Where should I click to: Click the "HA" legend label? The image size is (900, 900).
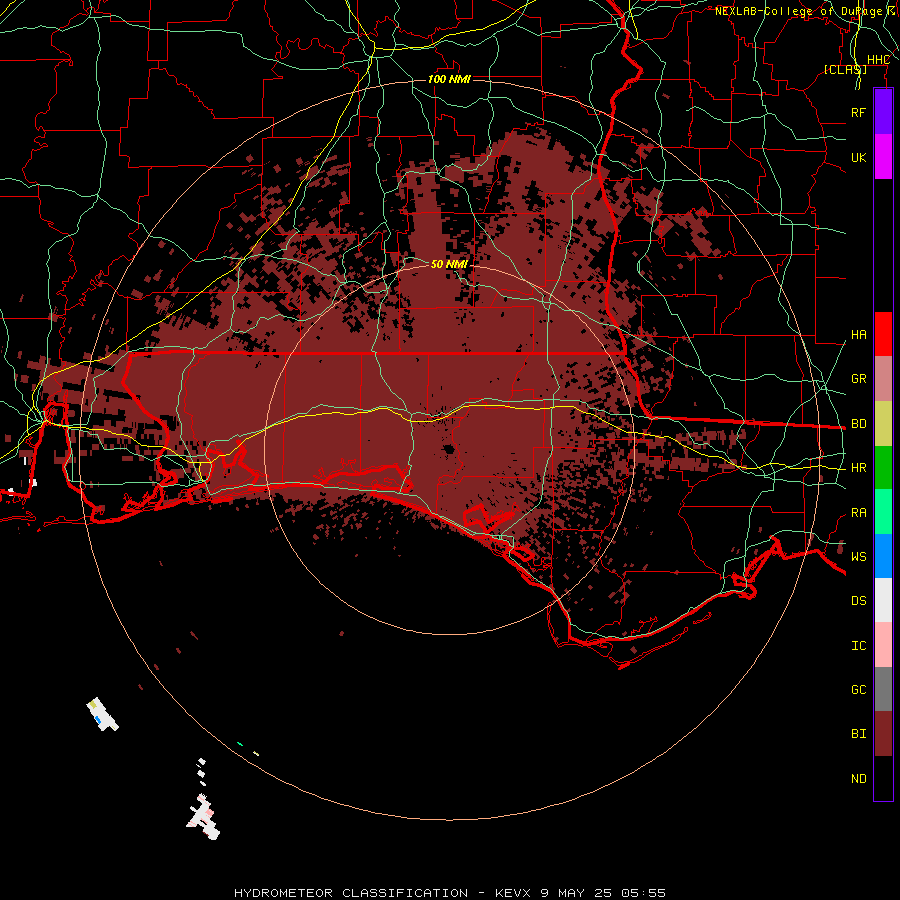click(858, 335)
